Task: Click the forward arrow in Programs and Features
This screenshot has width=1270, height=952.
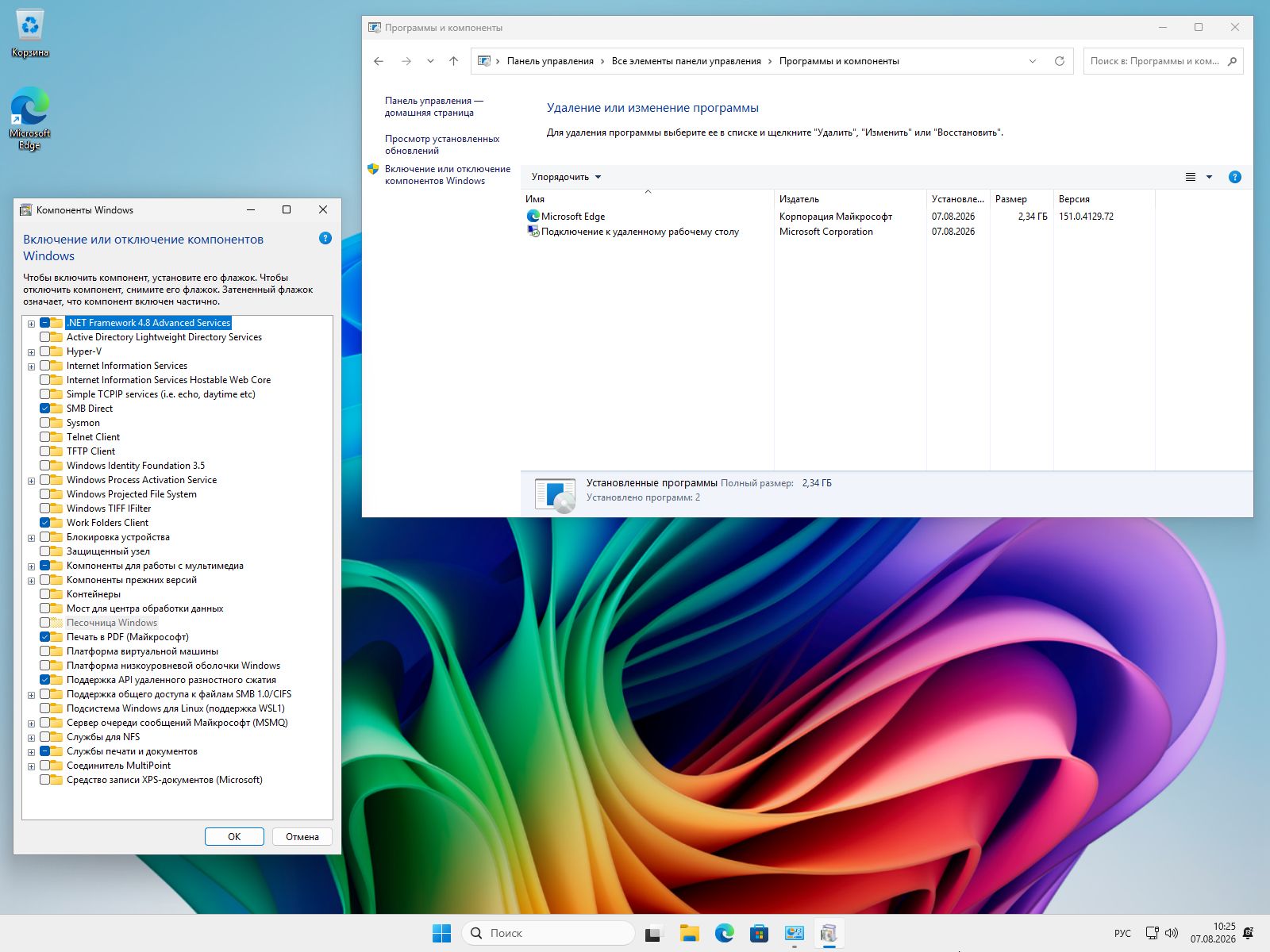Action: [x=406, y=61]
